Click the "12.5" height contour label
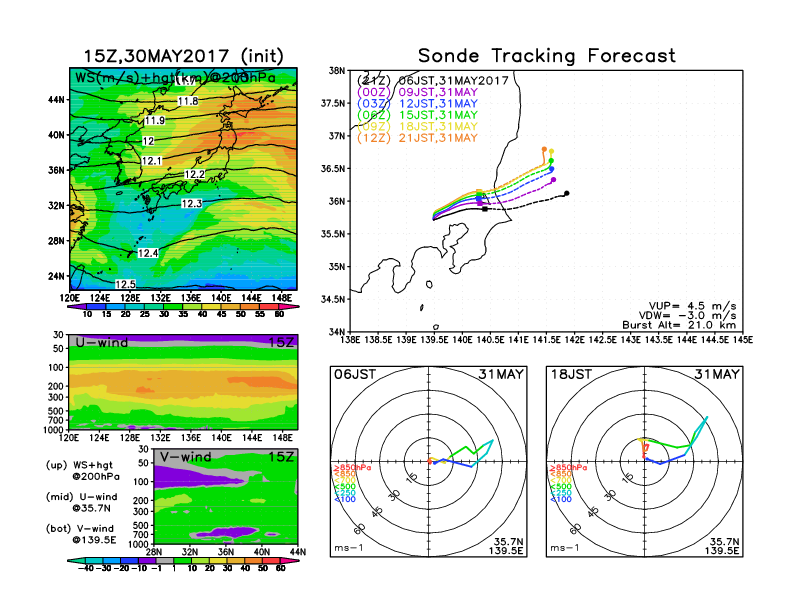792x612 pixels. pyautogui.click(x=125, y=284)
